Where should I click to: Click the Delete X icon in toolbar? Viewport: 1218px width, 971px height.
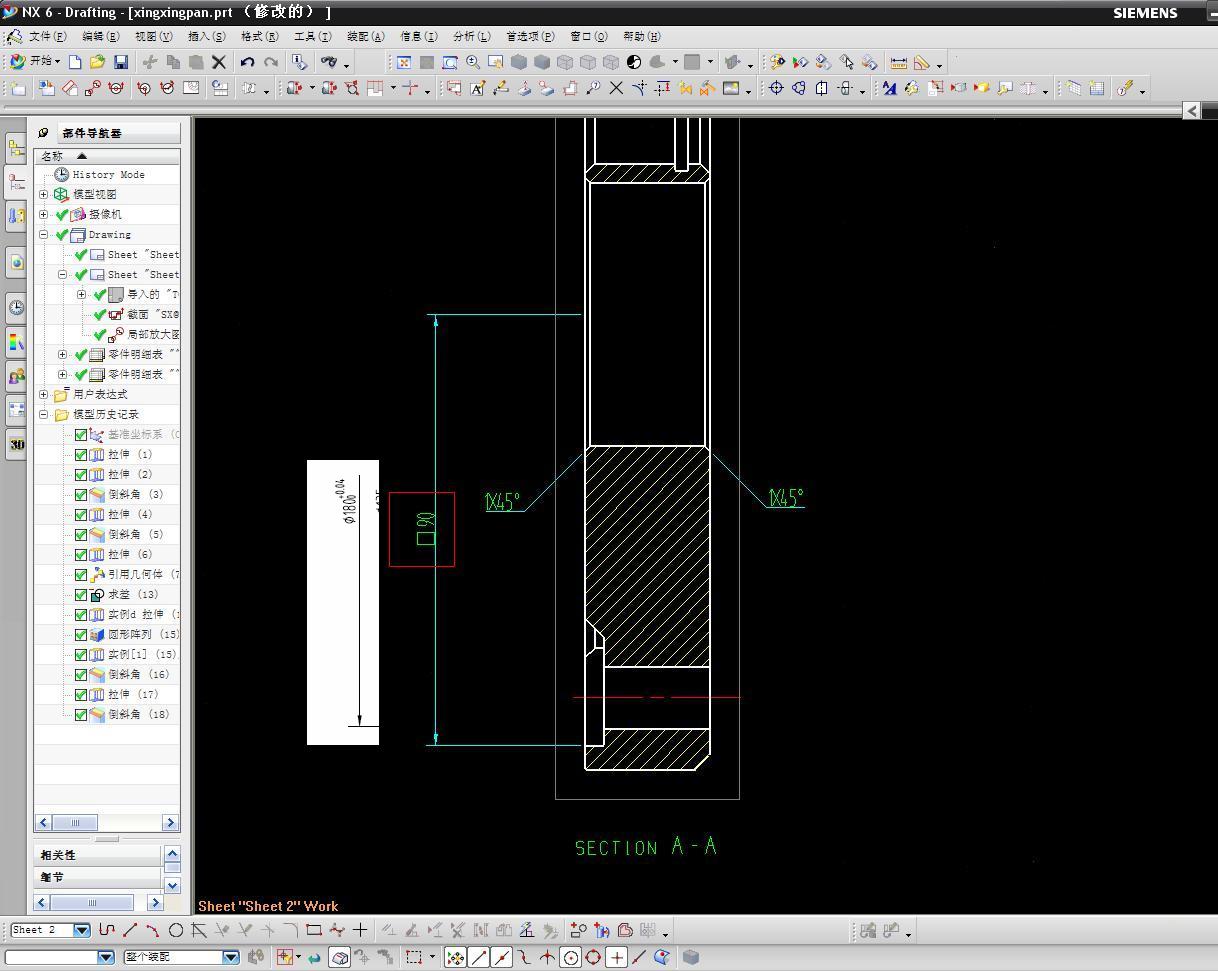[x=219, y=62]
